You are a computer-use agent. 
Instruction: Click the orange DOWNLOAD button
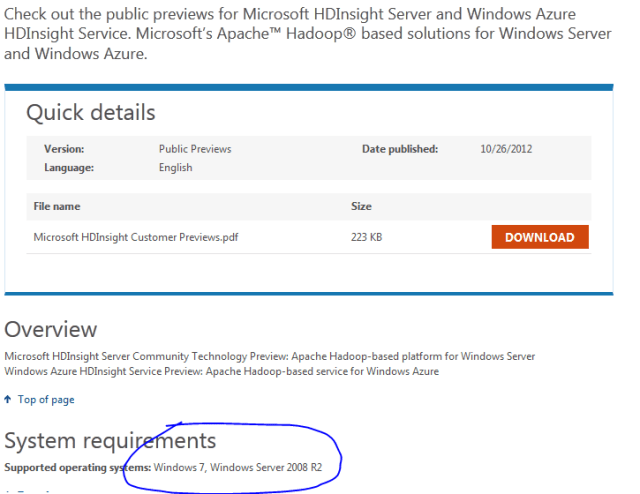point(540,237)
